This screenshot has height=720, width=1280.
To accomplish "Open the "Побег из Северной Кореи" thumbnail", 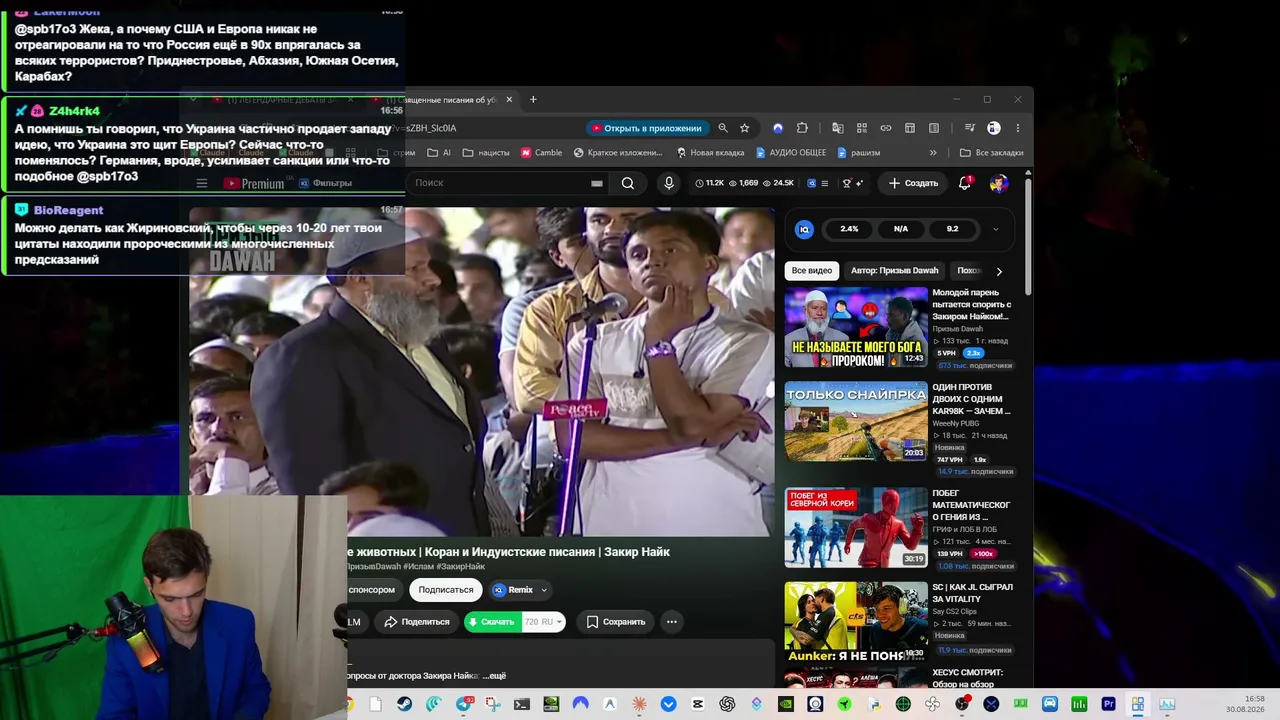I will [x=856, y=527].
